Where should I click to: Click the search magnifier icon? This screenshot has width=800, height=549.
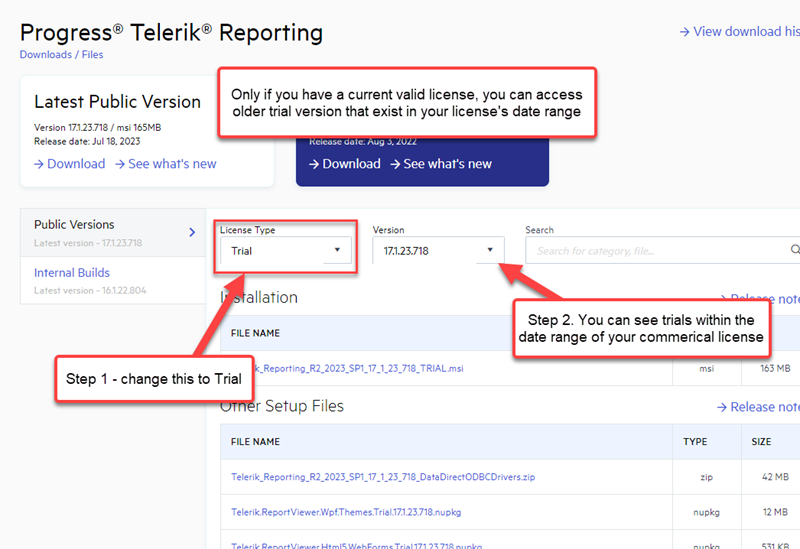(795, 250)
